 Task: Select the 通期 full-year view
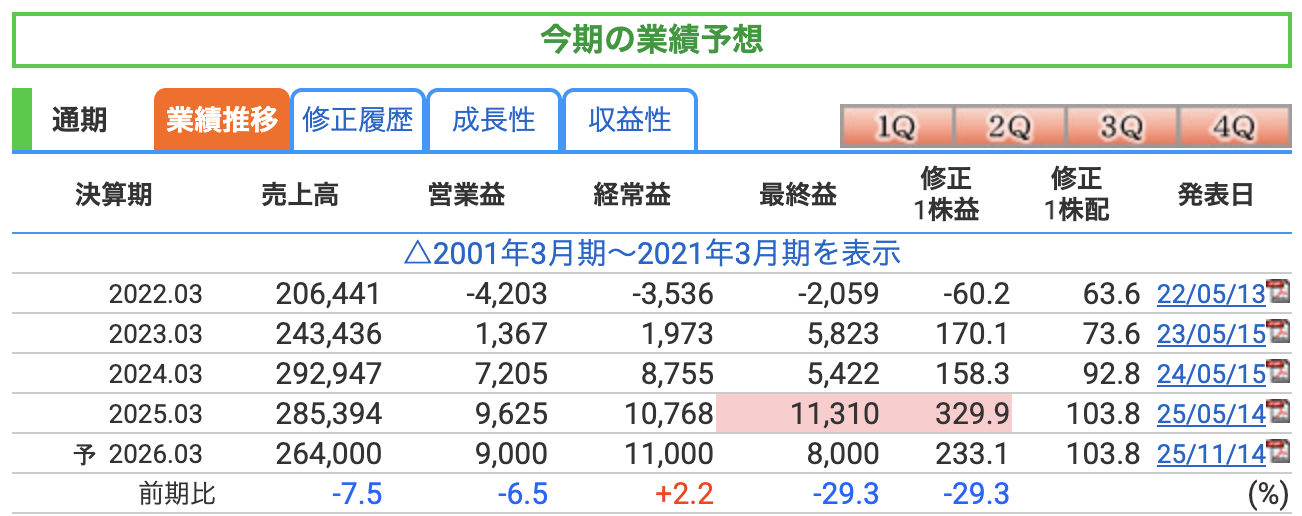pyautogui.click(x=80, y=121)
